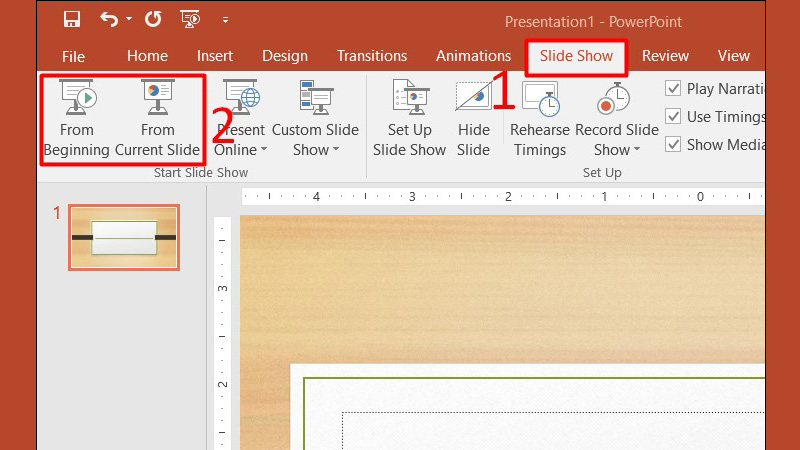Start slideshow From Current Slide icon

[158, 97]
